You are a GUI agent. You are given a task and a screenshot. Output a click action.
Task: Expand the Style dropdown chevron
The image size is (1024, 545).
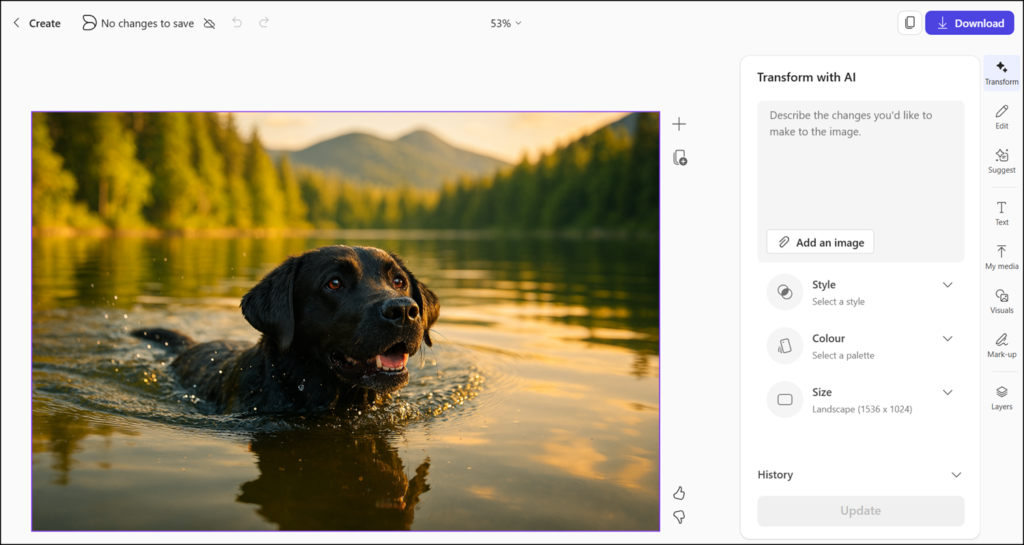[x=948, y=285]
